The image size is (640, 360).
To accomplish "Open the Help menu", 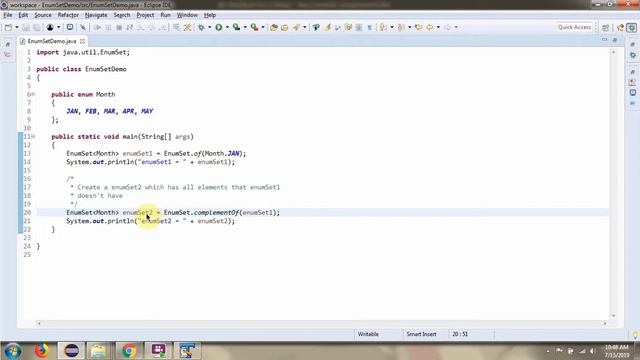I will coord(210,15).
